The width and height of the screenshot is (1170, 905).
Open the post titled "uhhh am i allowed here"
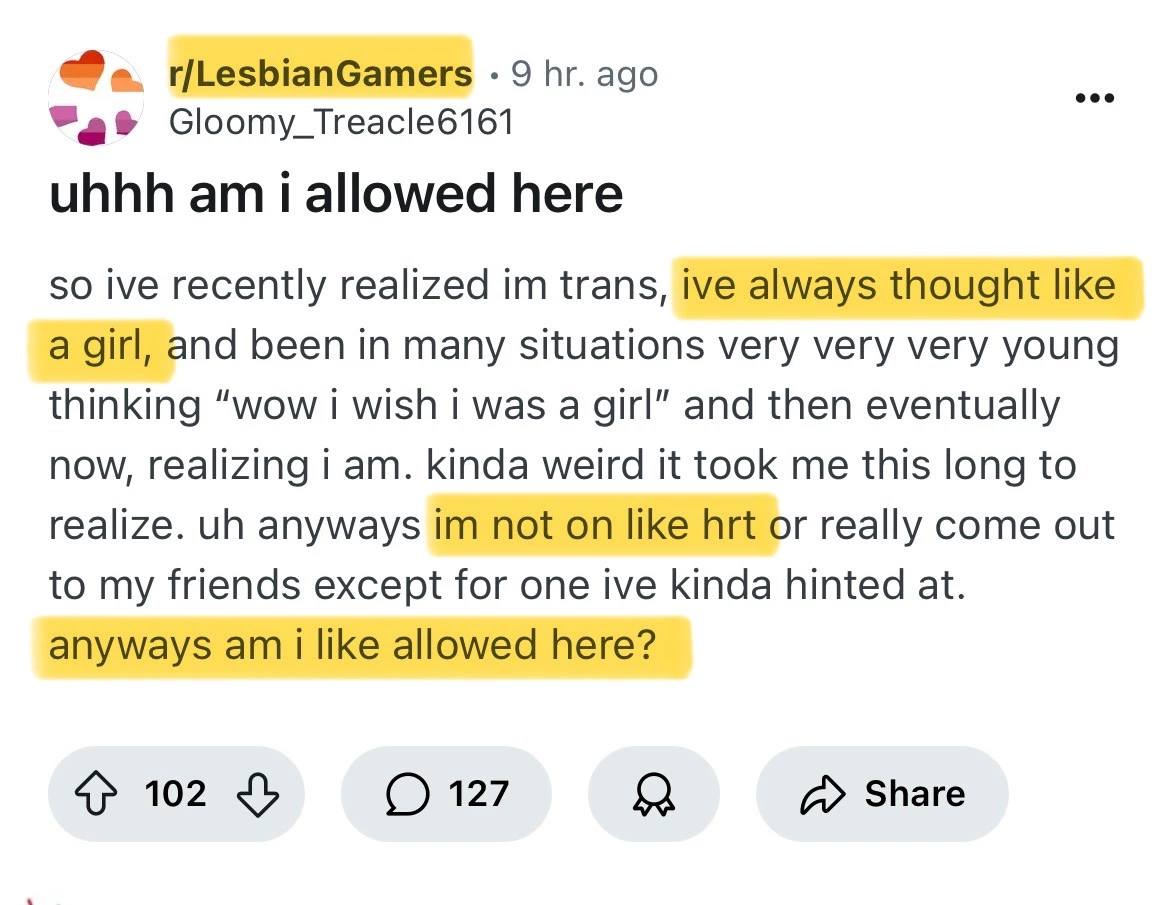tap(336, 194)
